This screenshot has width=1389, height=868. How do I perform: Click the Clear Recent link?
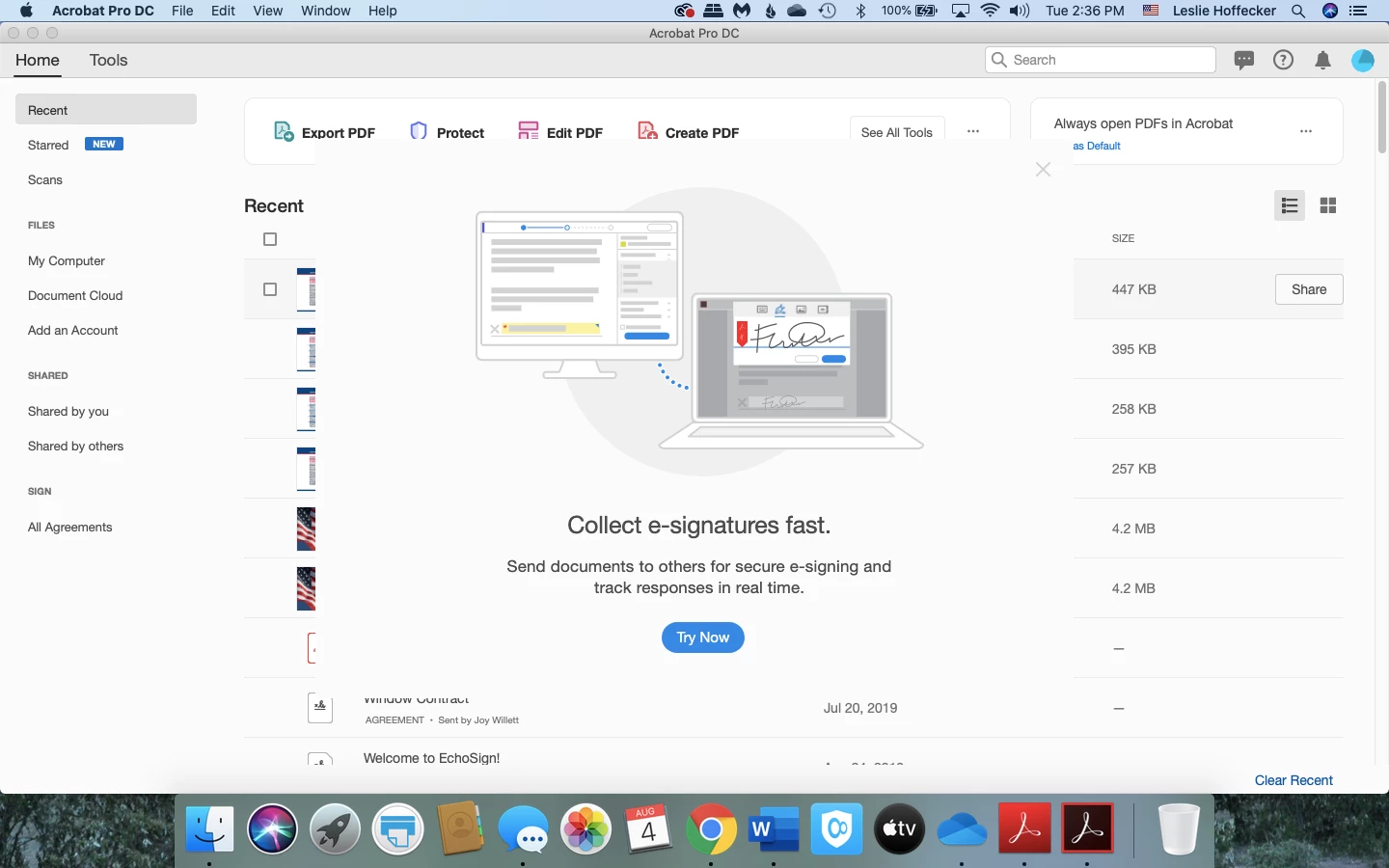tap(1294, 780)
